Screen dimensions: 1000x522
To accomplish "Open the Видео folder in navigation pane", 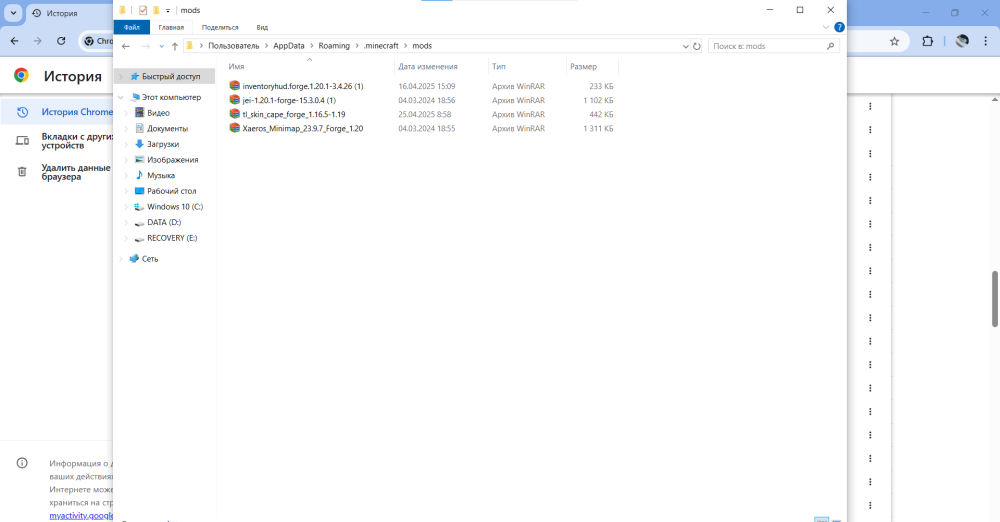I will 158,113.
